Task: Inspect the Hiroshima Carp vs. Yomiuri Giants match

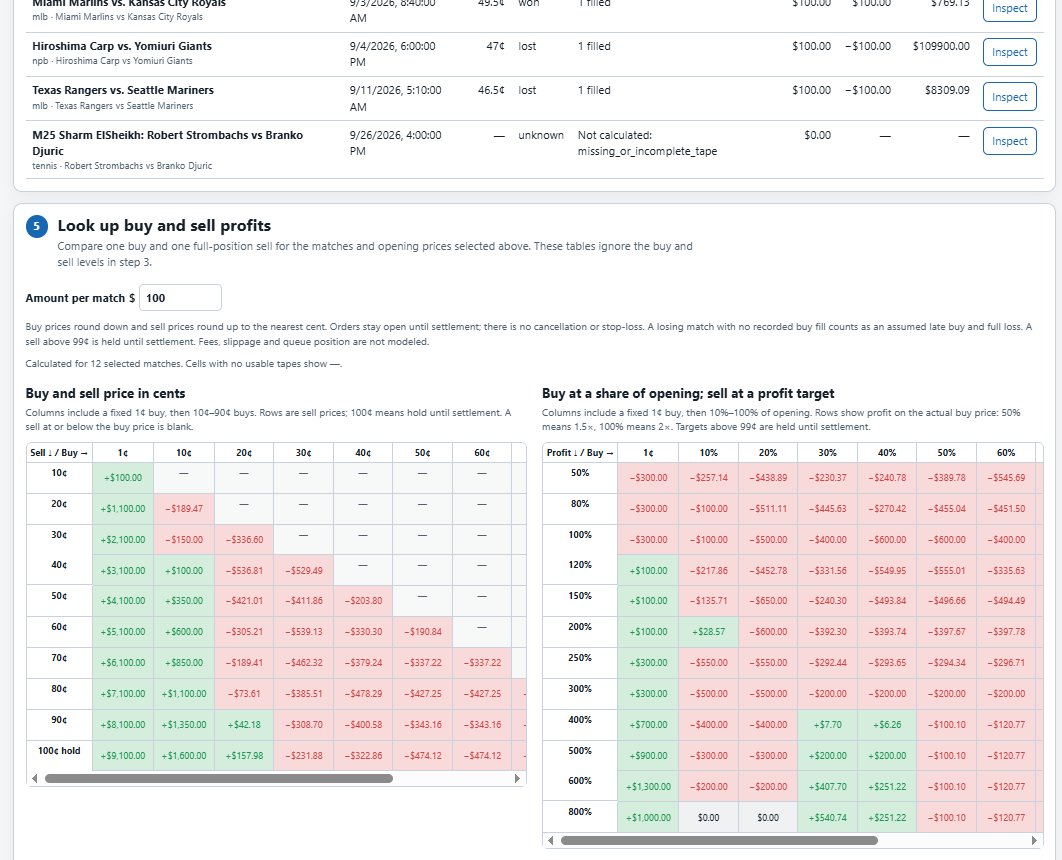Action: click(x=1009, y=52)
